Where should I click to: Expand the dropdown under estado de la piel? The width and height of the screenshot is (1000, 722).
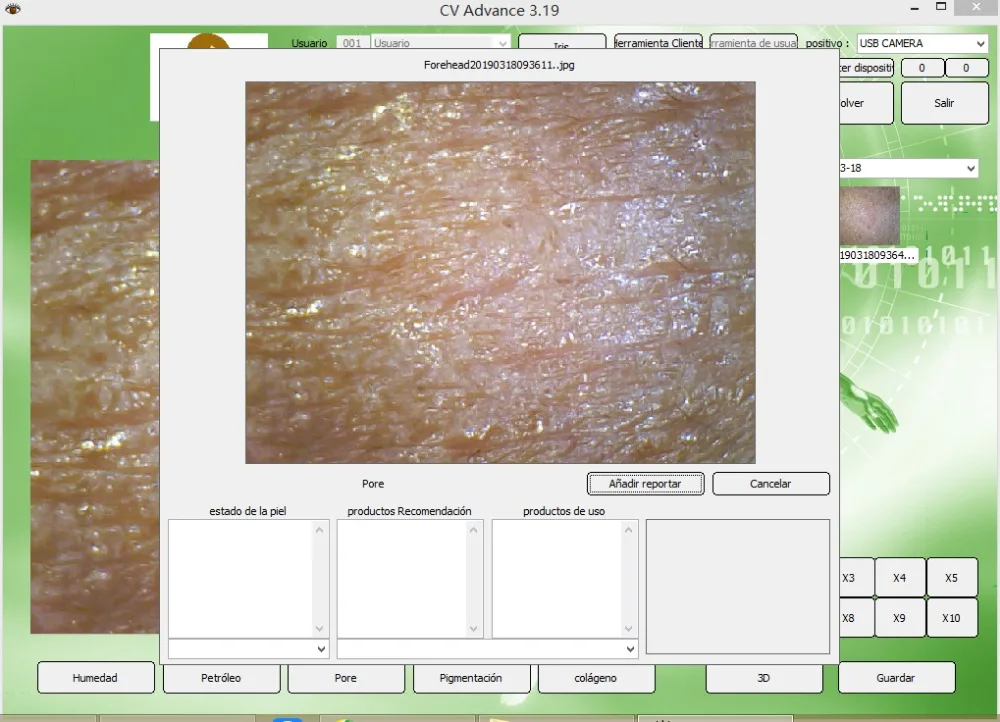click(x=249, y=649)
